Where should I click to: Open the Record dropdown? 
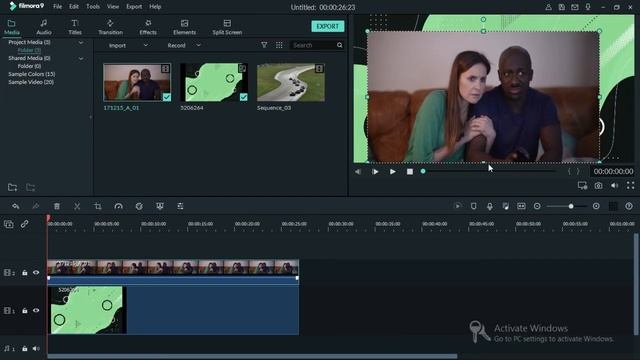tap(184, 45)
